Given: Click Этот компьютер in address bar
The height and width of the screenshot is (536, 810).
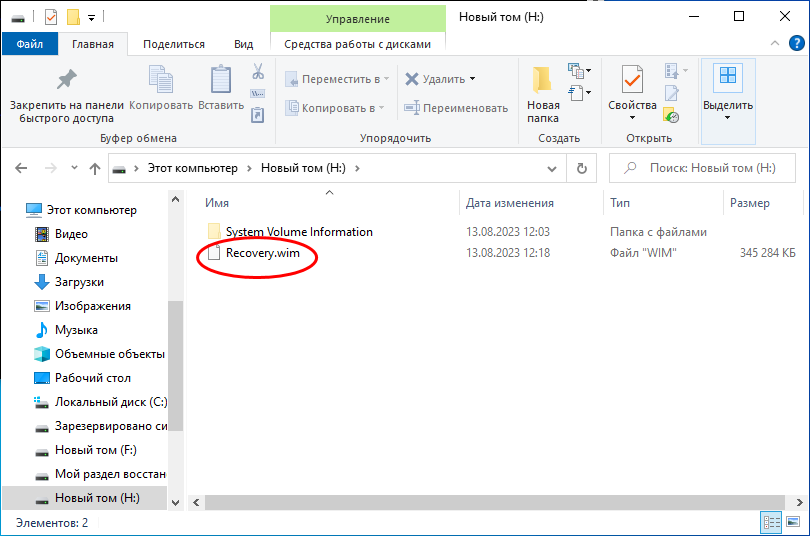Looking at the screenshot, I should point(192,168).
